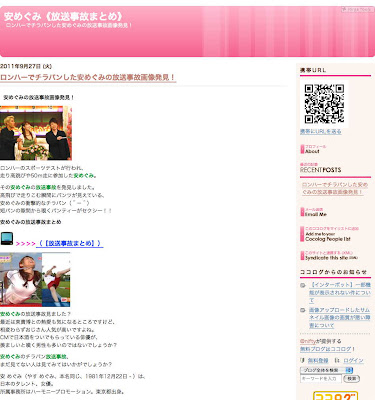Click the login icon beside ログイン
The width and height of the screenshot is (375, 400).
[337, 360]
